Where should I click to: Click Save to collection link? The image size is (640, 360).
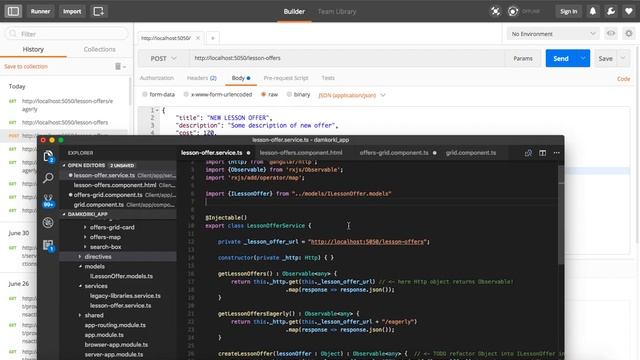(x=26, y=66)
